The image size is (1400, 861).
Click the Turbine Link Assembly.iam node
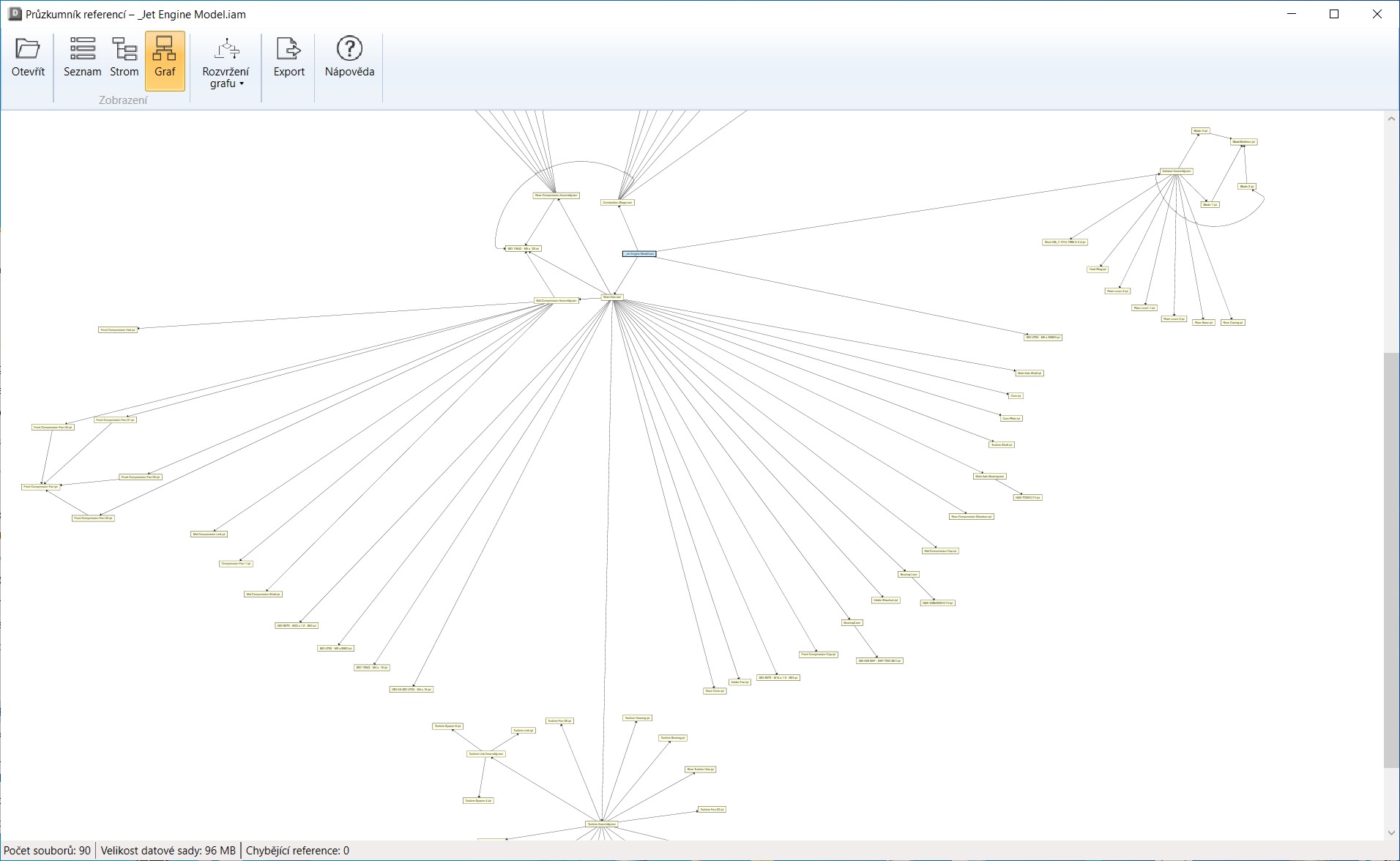point(486,753)
